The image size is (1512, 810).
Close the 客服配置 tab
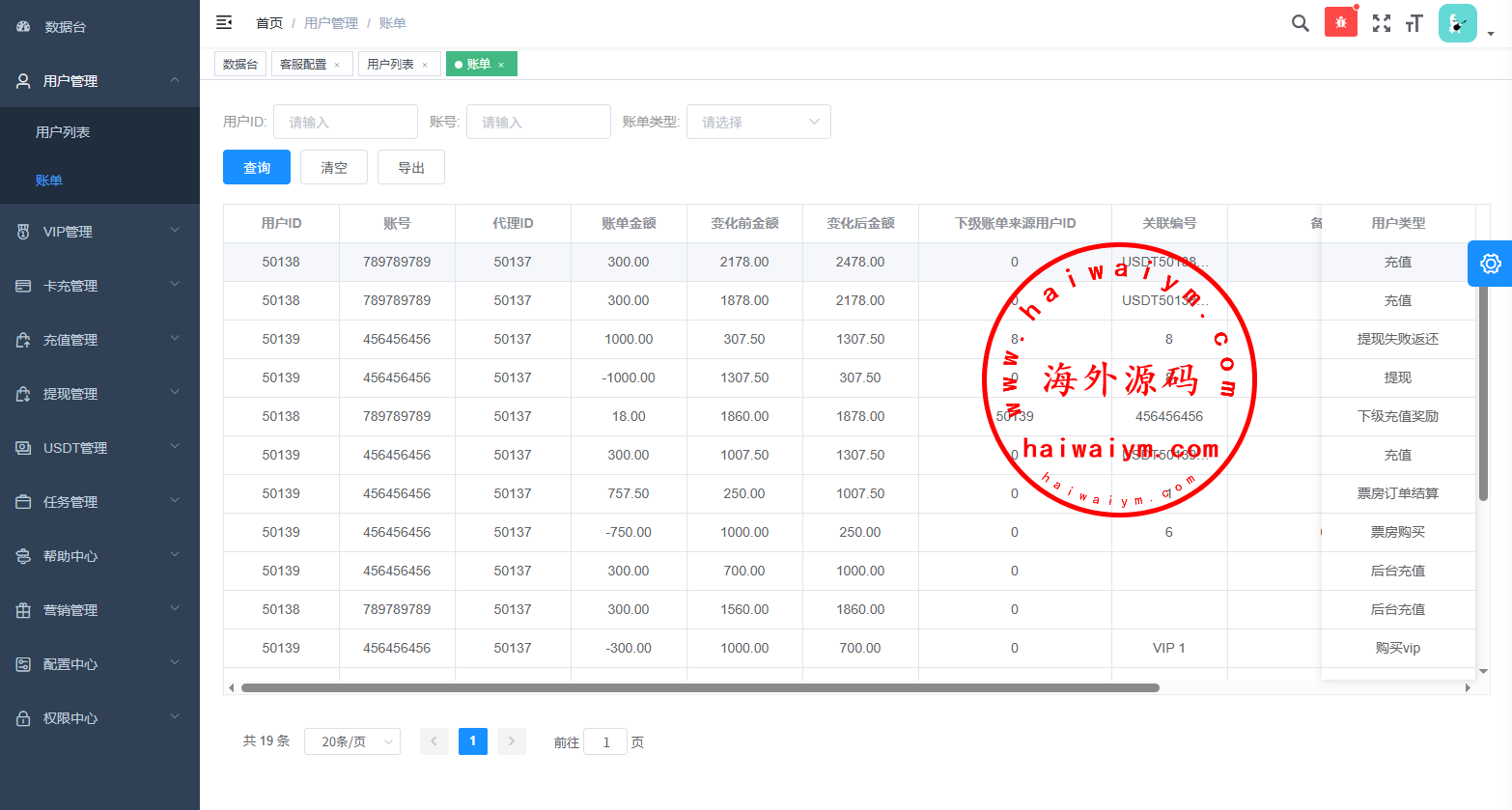[x=337, y=65]
